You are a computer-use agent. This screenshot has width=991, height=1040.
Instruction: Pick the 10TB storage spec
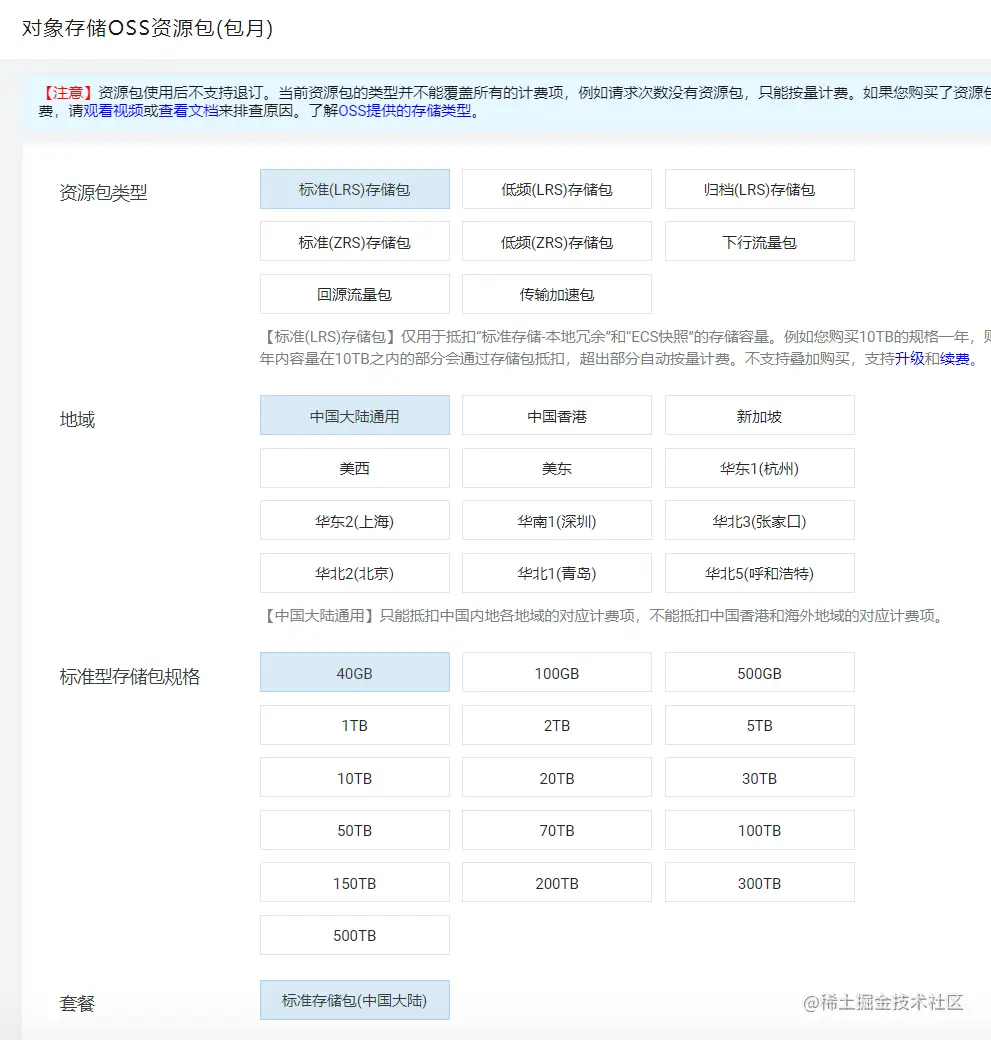[x=354, y=777]
